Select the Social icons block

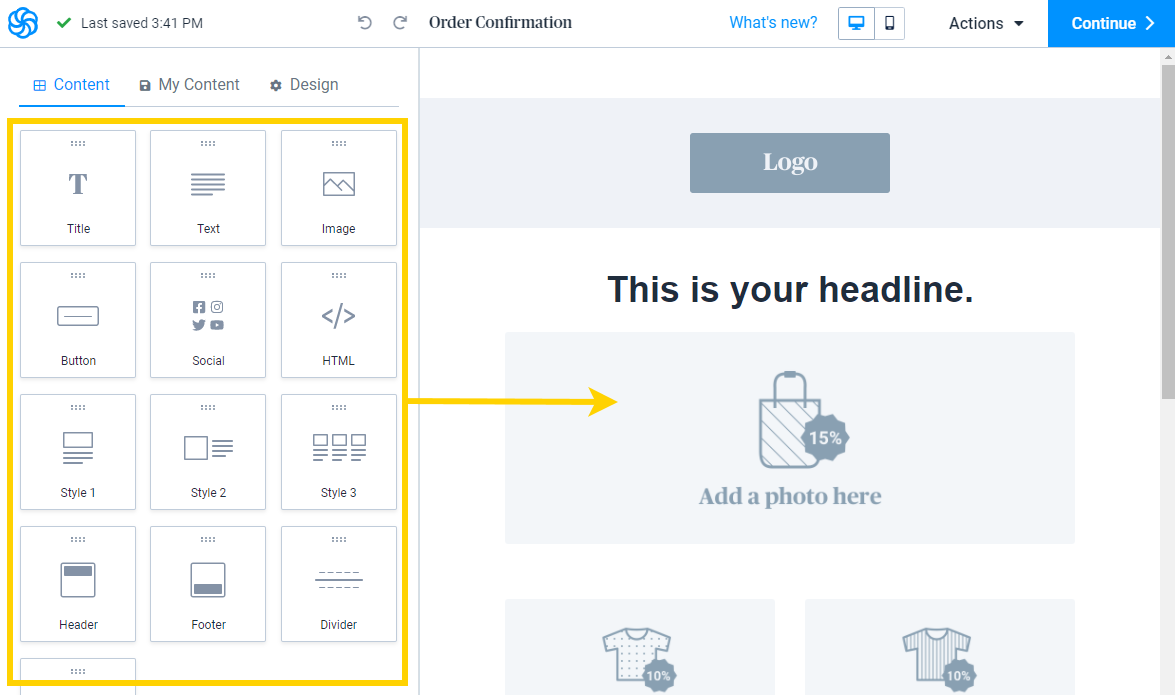[x=208, y=320]
